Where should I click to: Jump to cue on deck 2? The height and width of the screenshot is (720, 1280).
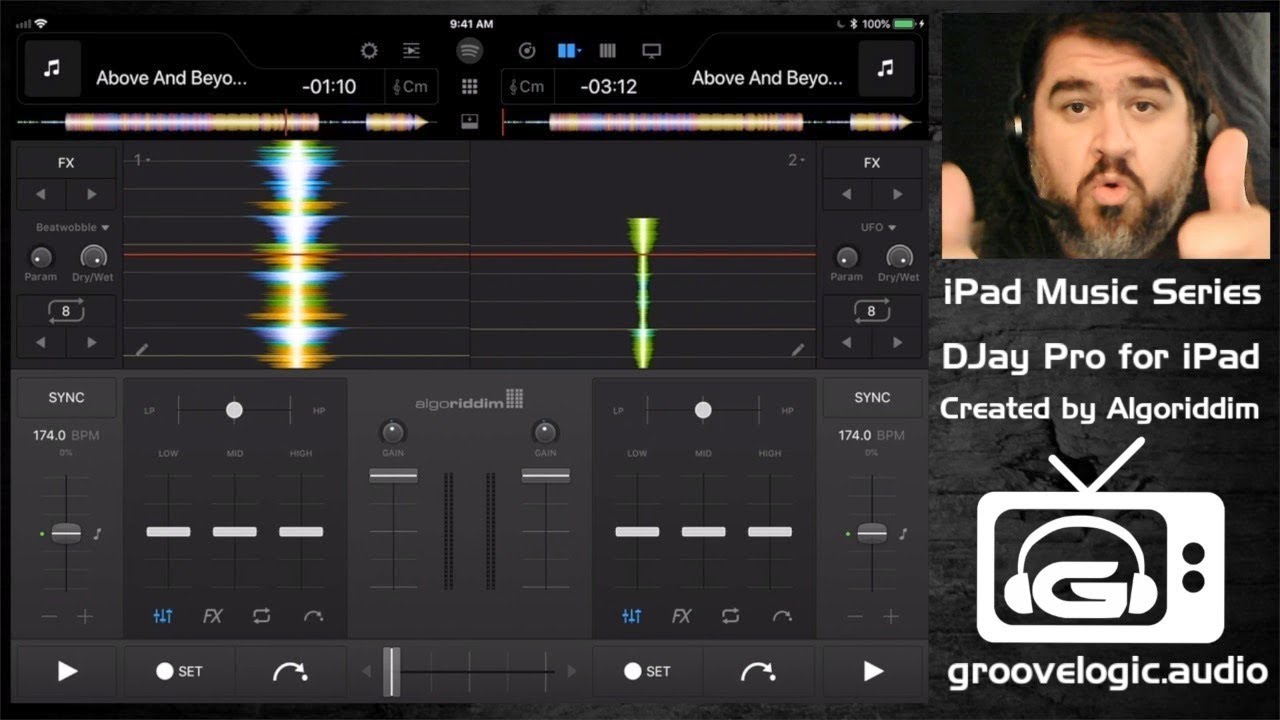coord(758,671)
